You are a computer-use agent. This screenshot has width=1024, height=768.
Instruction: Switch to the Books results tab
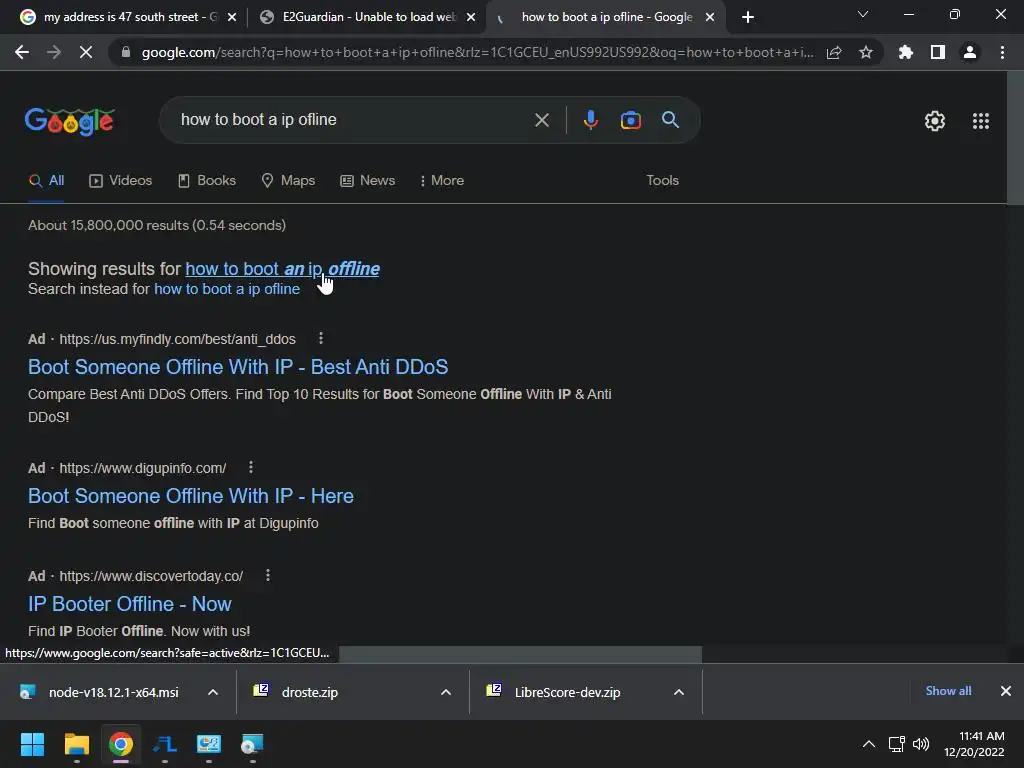pos(207,180)
